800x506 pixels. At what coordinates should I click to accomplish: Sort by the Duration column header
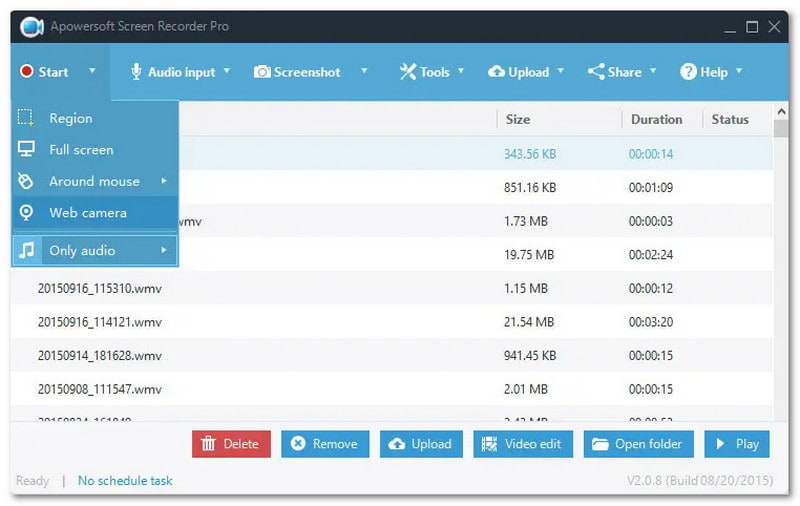(x=657, y=119)
